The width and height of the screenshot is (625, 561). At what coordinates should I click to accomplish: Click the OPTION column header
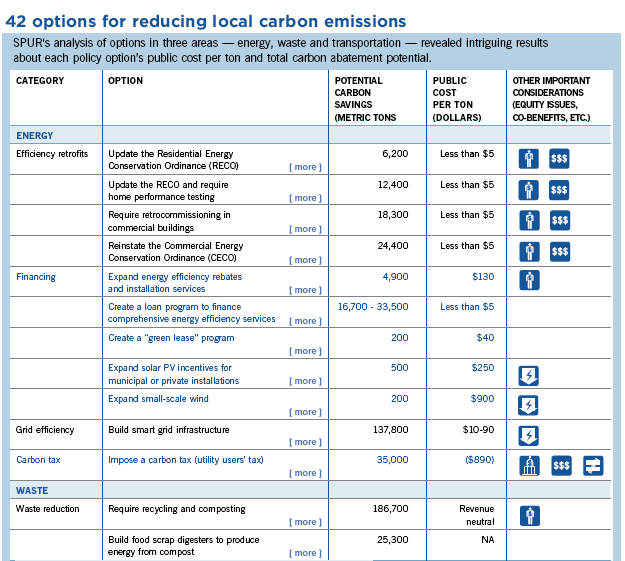(x=126, y=81)
